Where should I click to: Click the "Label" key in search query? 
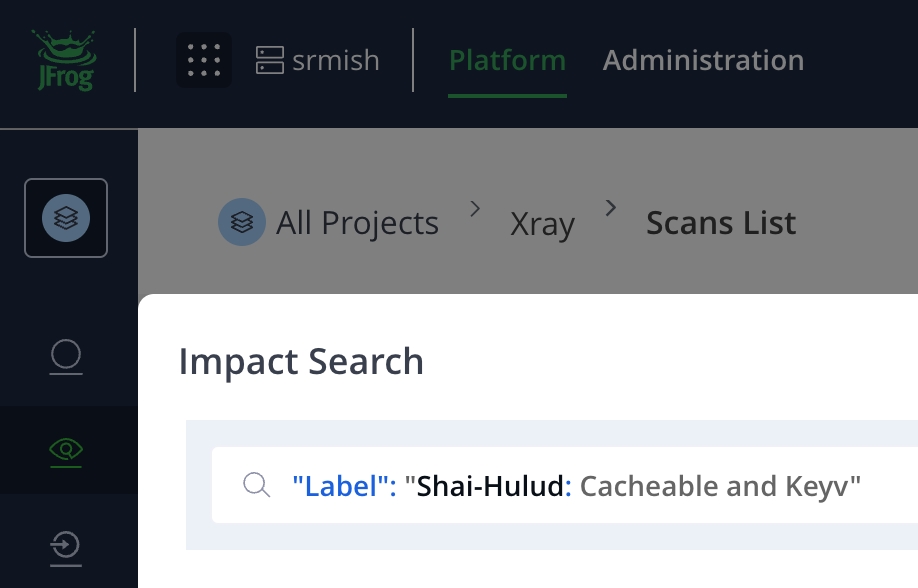344,486
